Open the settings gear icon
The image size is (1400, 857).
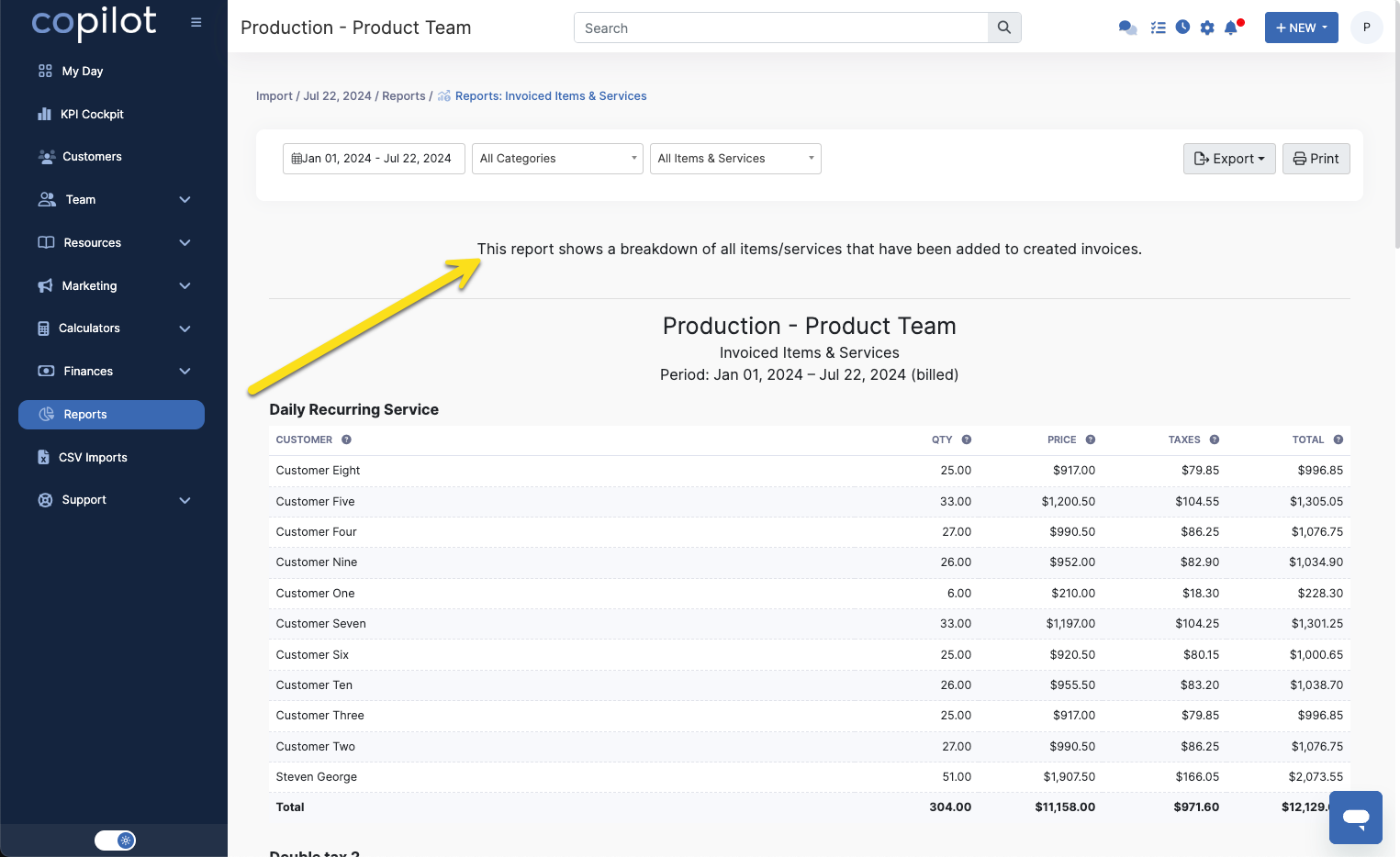tap(1207, 28)
